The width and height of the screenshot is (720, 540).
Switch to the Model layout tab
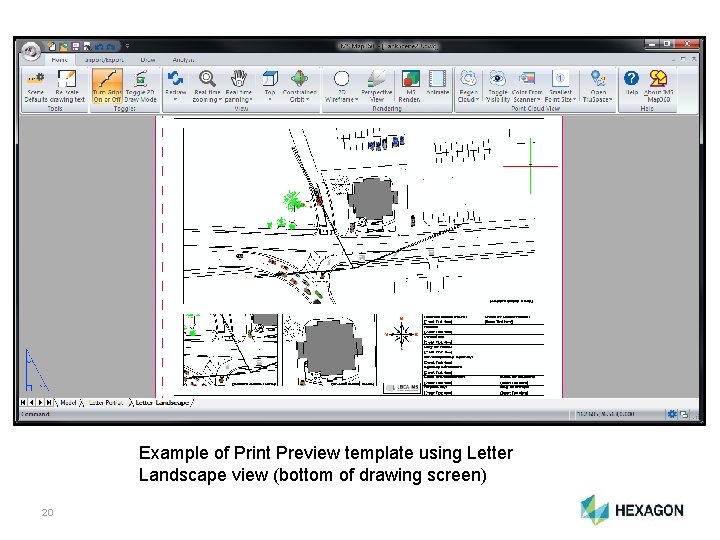(68, 403)
